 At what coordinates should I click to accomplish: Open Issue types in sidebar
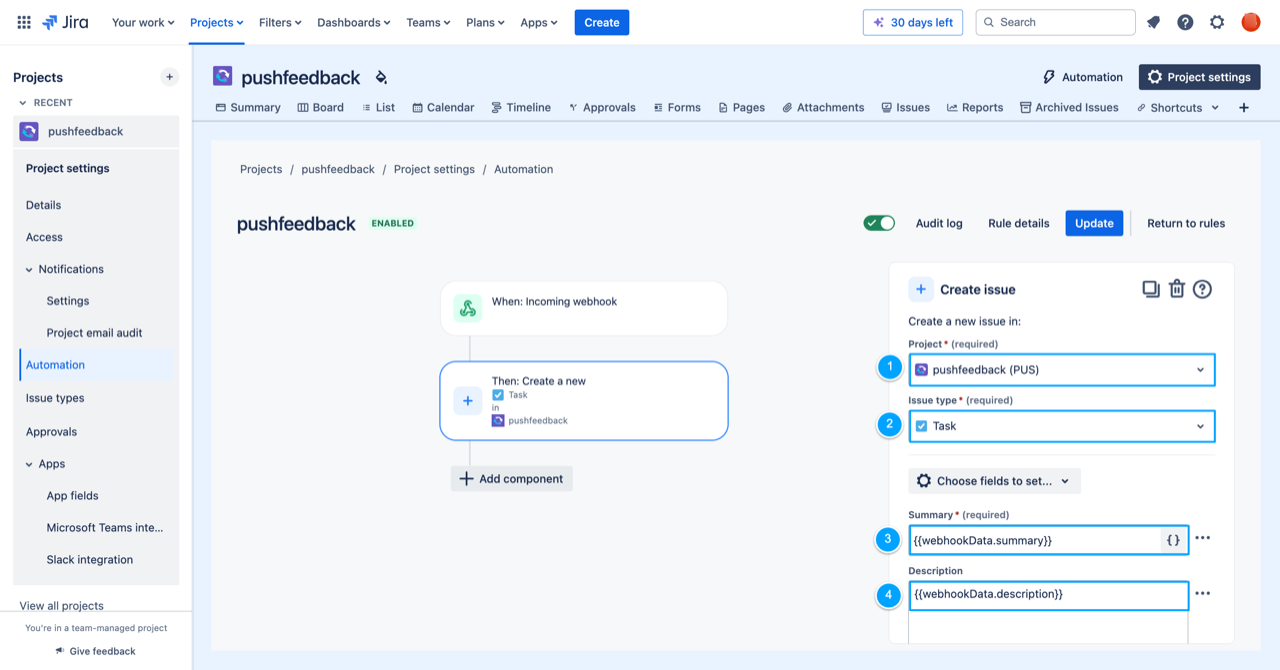[x=55, y=398]
